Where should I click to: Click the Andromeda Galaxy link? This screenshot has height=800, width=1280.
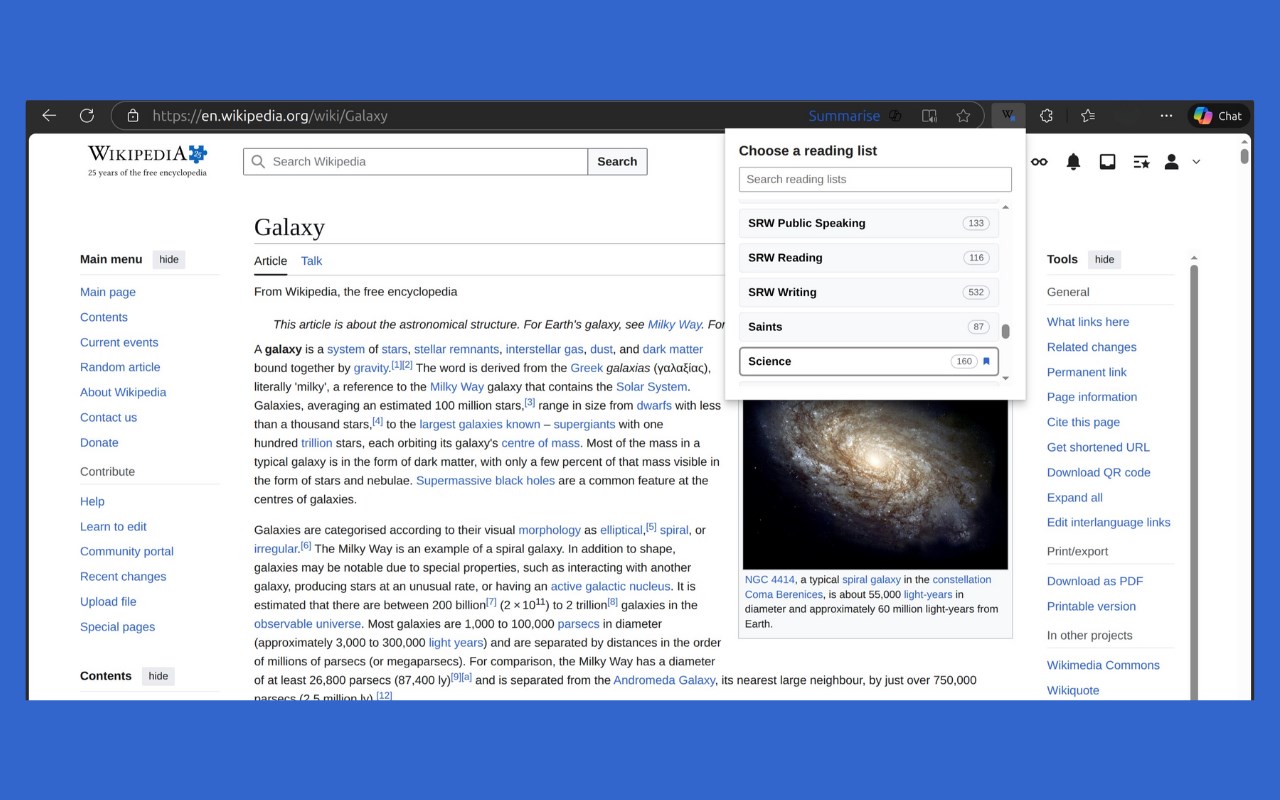664,680
